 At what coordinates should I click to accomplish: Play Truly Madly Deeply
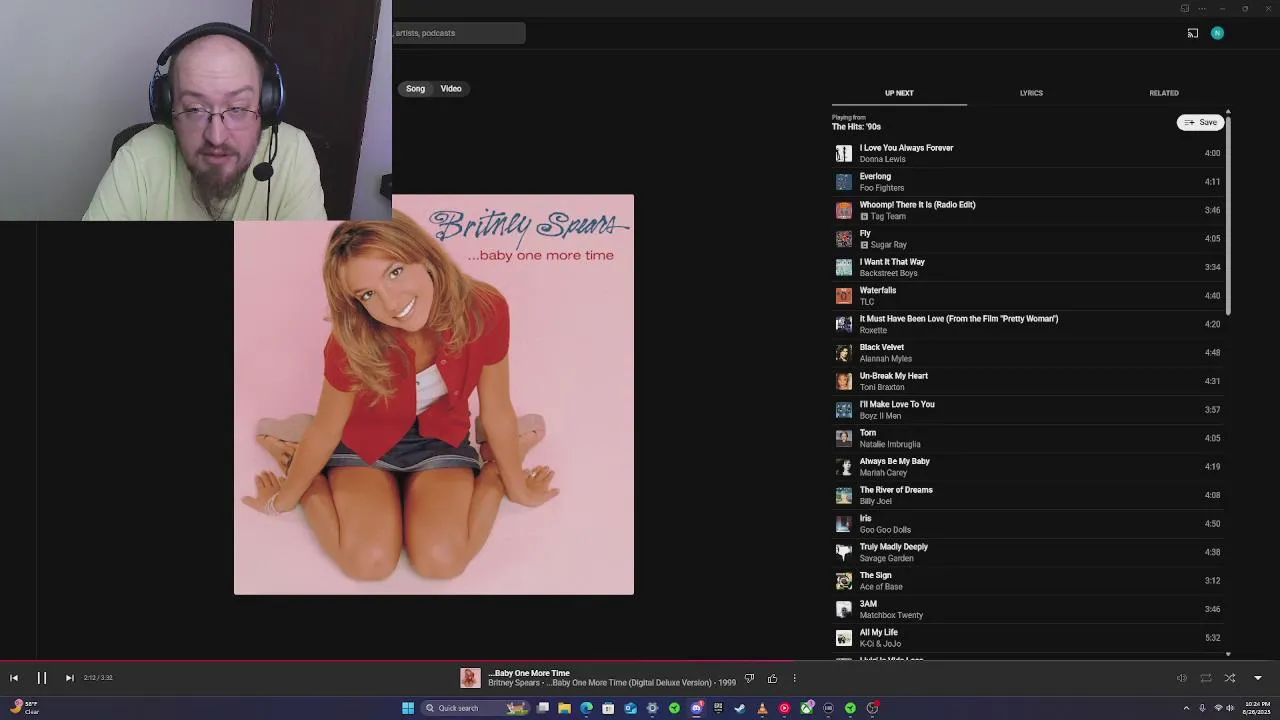click(x=1028, y=552)
